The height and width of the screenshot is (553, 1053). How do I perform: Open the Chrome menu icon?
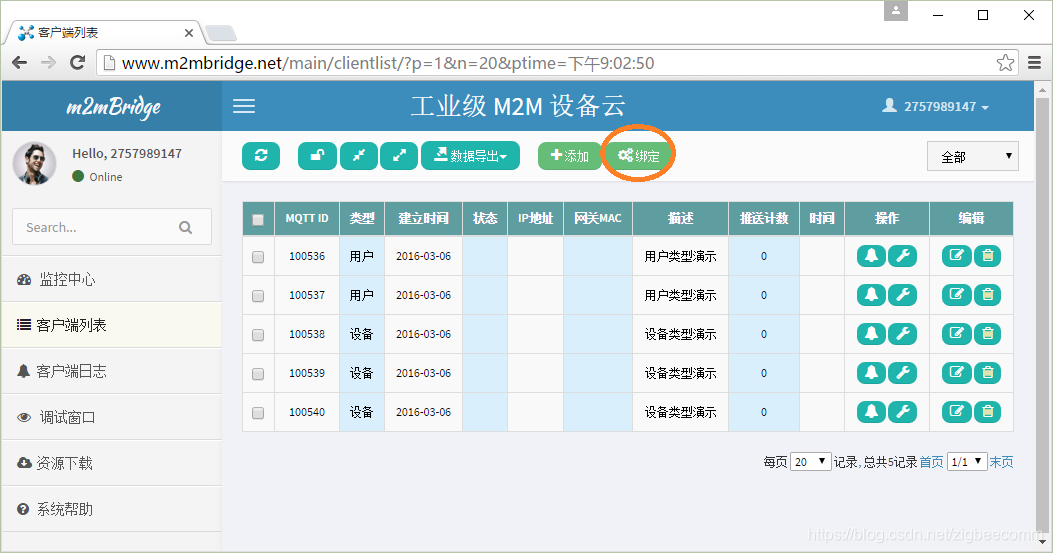tap(1034, 63)
